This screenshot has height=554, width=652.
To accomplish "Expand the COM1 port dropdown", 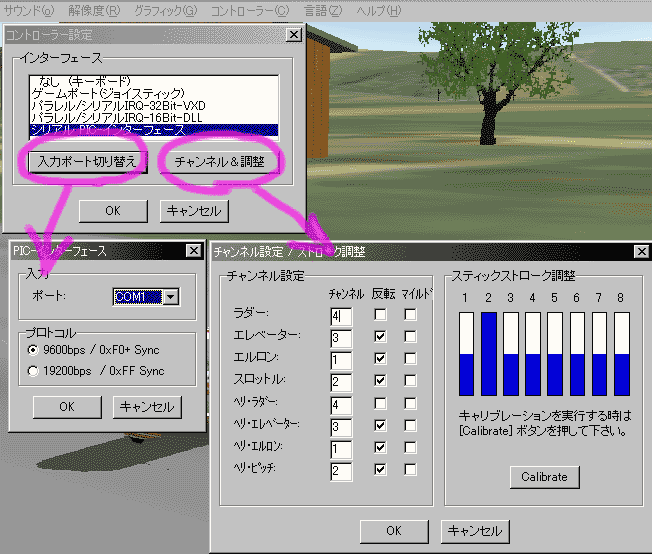I will pos(171,297).
